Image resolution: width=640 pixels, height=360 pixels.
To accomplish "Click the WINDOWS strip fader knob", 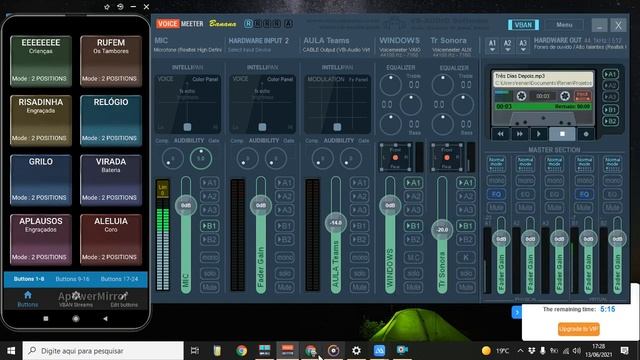I will pyautogui.click(x=390, y=205).
